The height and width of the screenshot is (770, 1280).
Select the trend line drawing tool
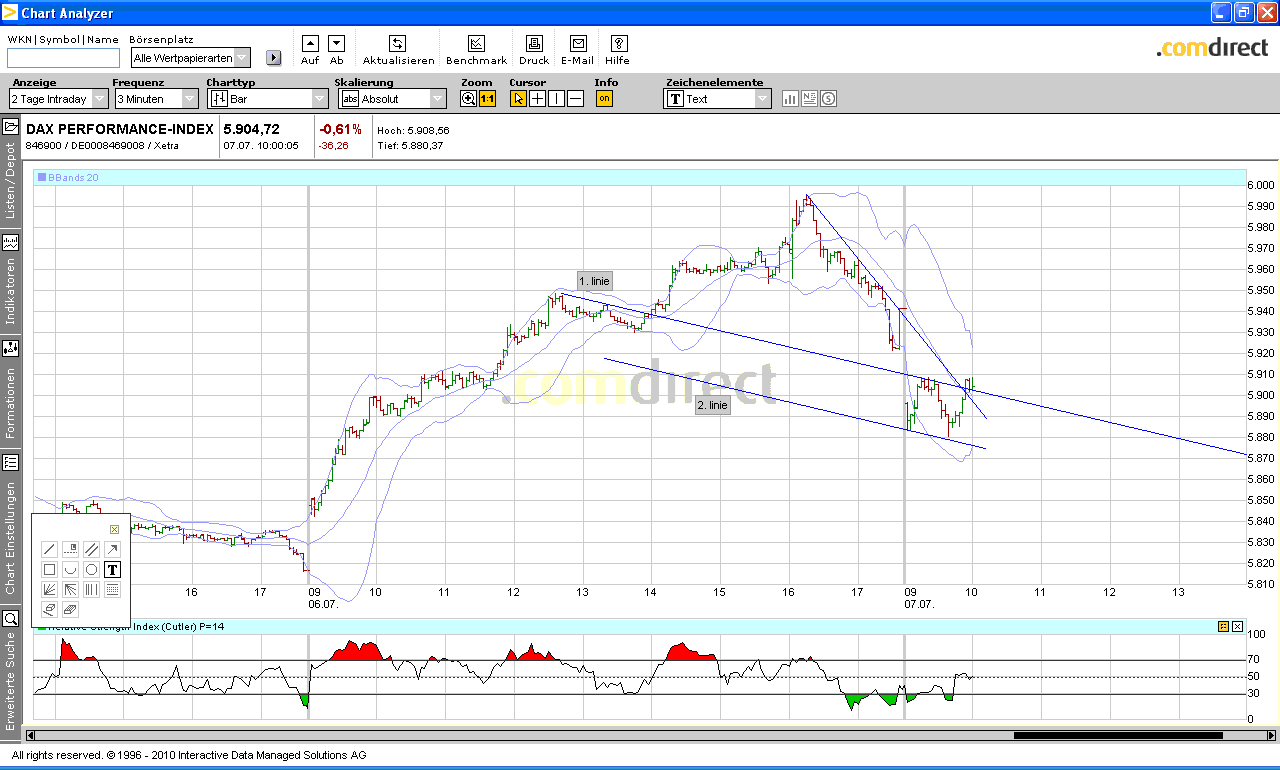49,549
